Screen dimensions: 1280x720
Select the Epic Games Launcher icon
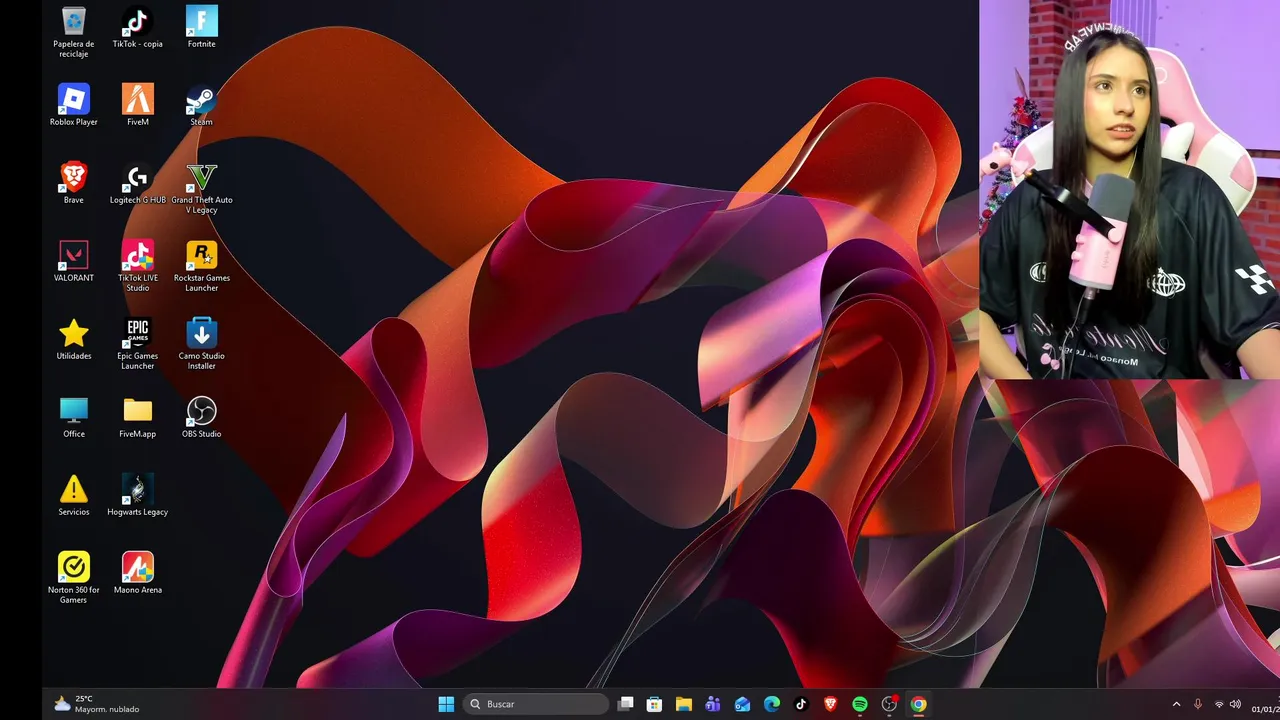pos(137,344)
